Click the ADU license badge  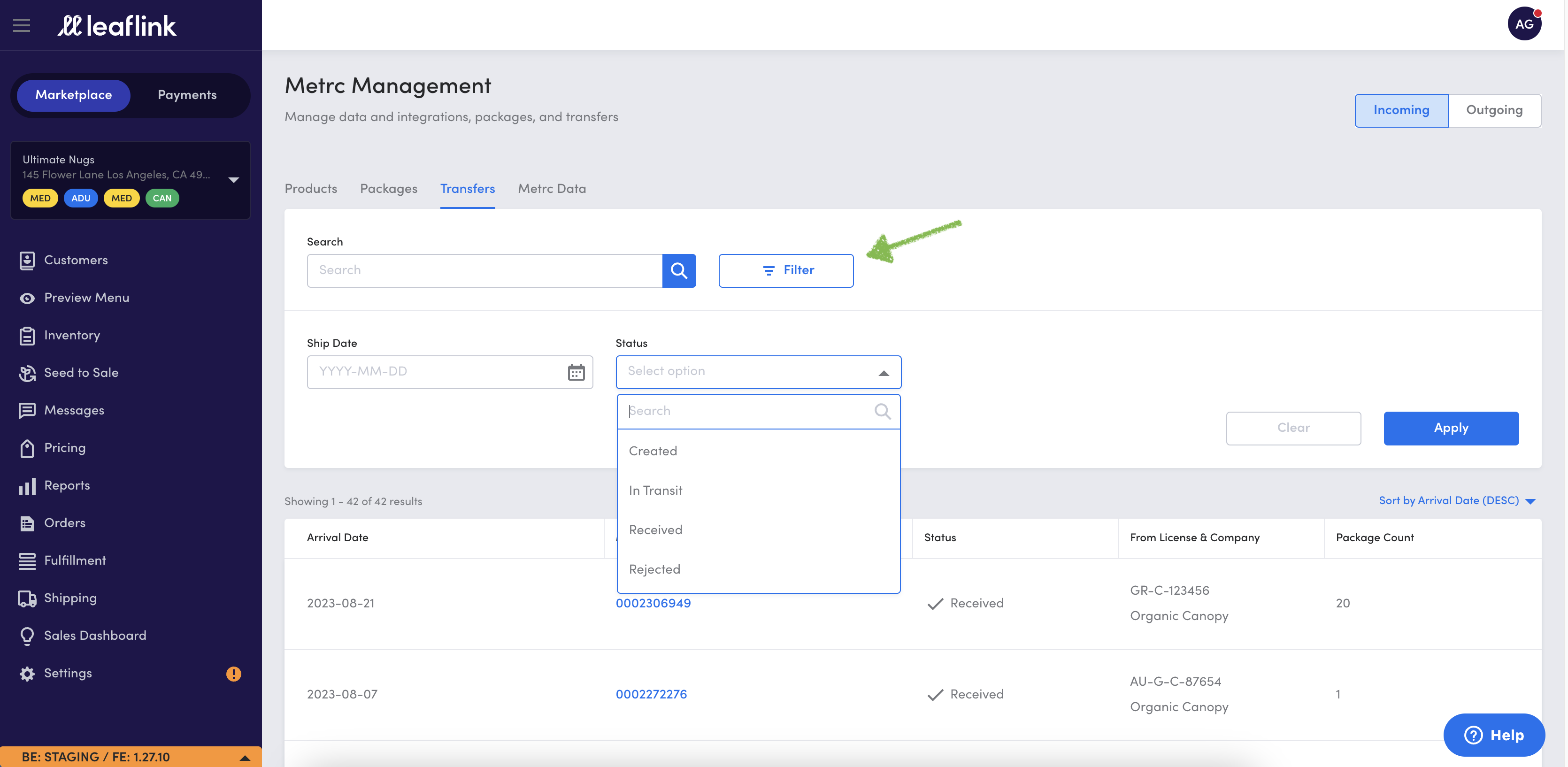80,198
